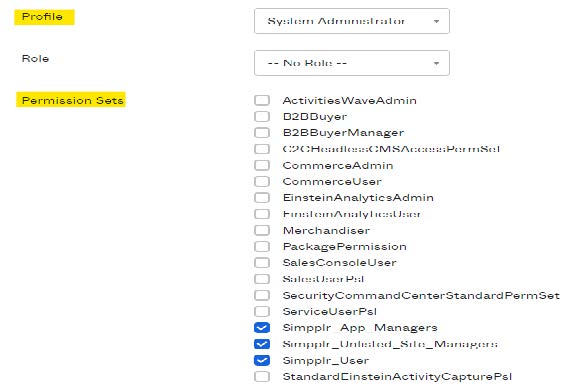The width and height of the screenshot is (581, 390).
Task: Click the CommerceUser label text
Action: (x=332, y=181)
